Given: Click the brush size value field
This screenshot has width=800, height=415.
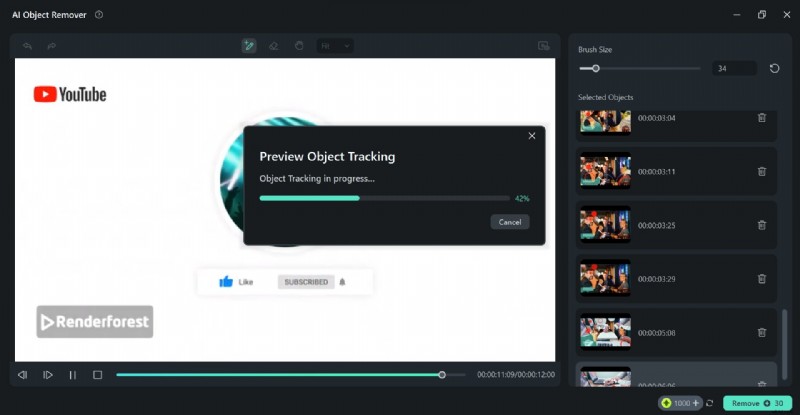Looking at the screenshot, I should (x=734, y=68).
